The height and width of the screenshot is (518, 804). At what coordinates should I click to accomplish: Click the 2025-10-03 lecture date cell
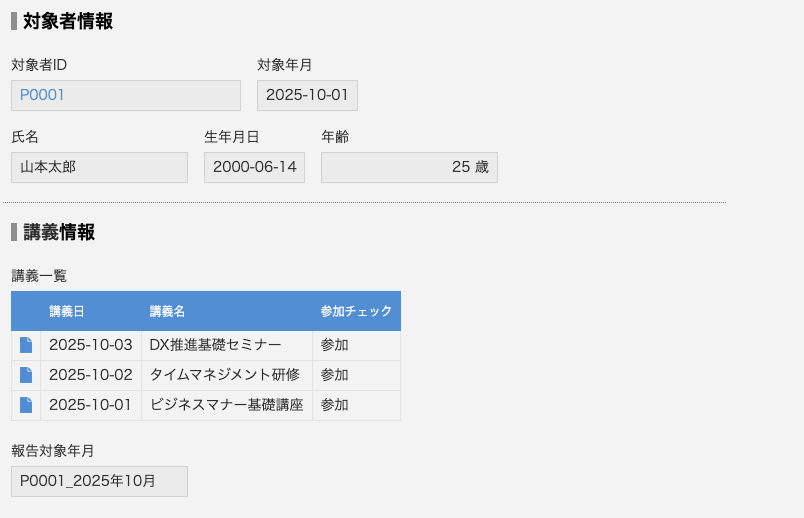[91, 345]
